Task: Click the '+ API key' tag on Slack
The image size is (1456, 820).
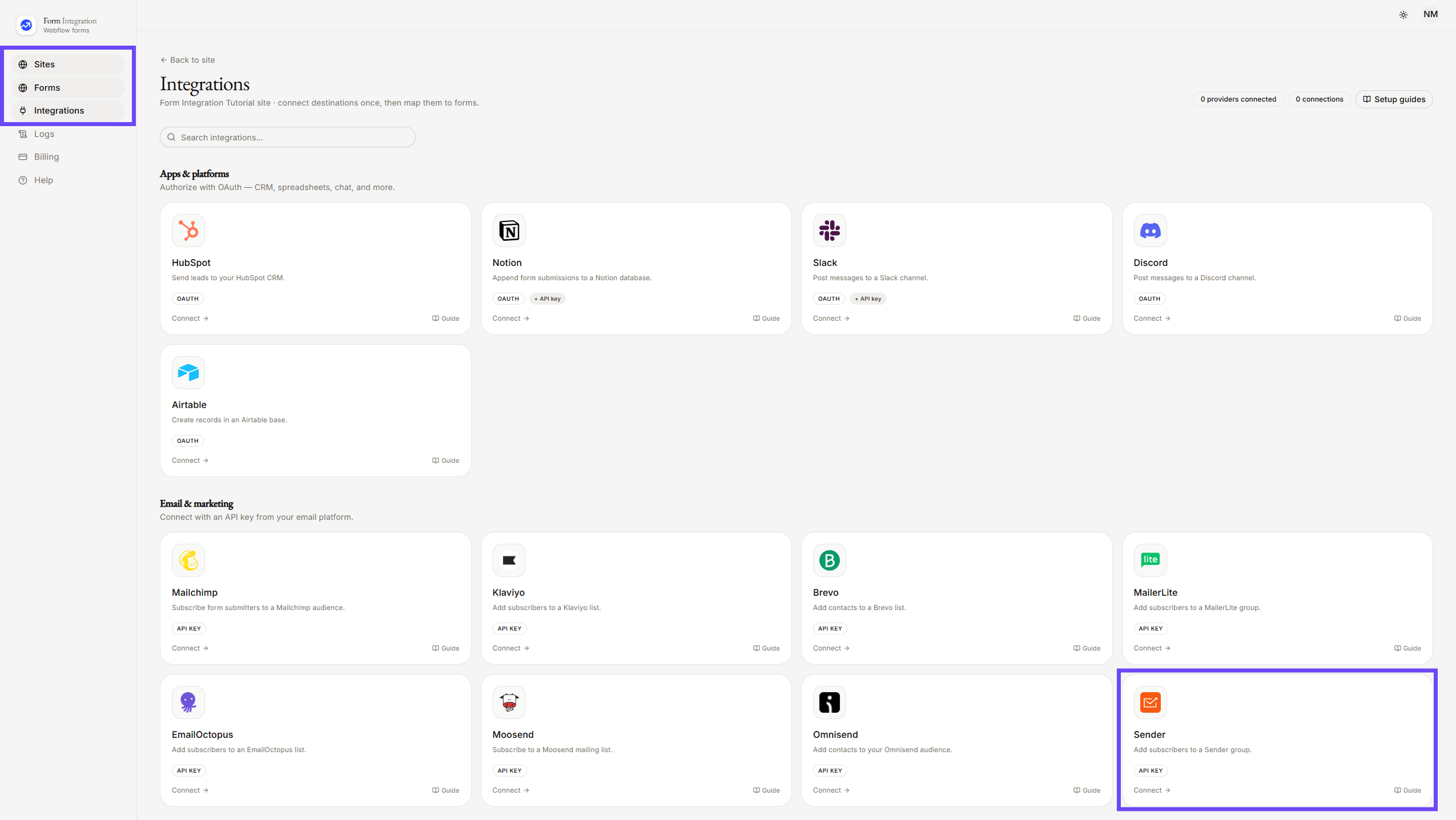Action: (x=868, y=299)
